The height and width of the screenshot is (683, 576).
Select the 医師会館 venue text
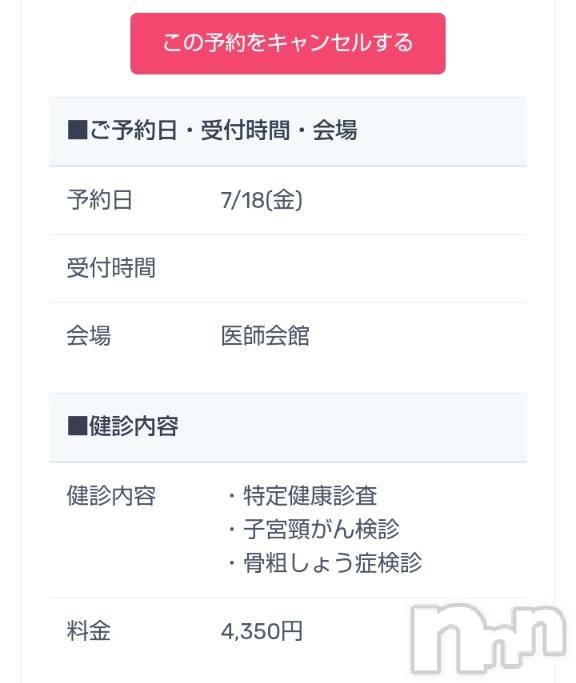click(265, 335)
